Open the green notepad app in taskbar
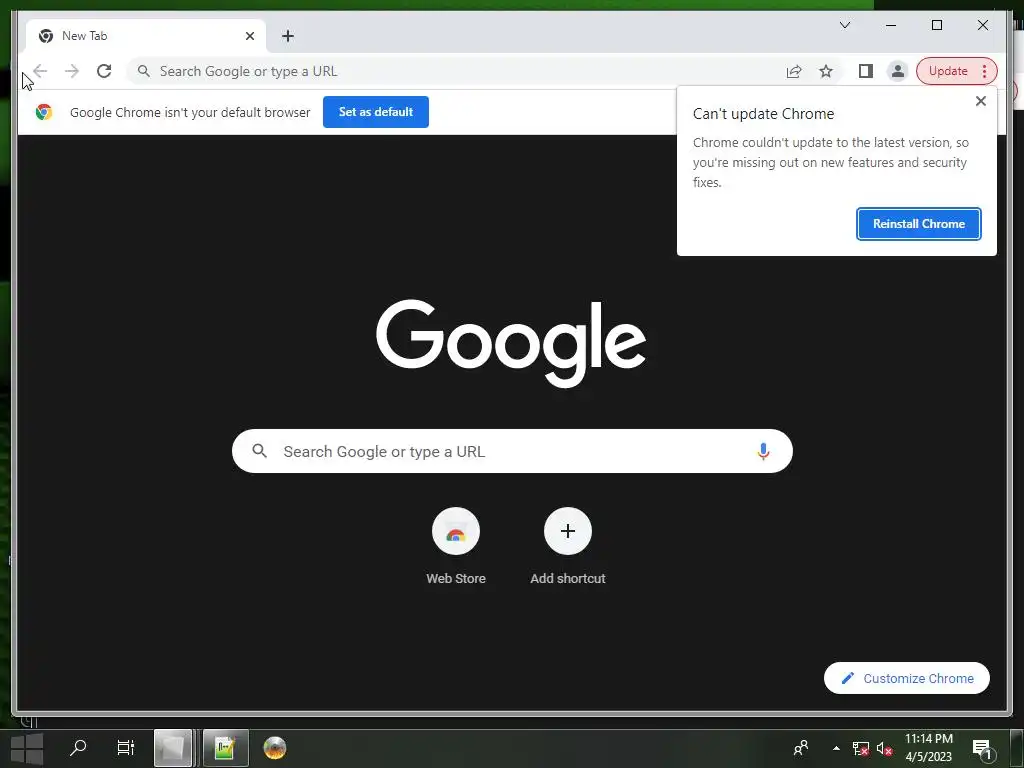Screen dimensions: 1024x768 225,748
